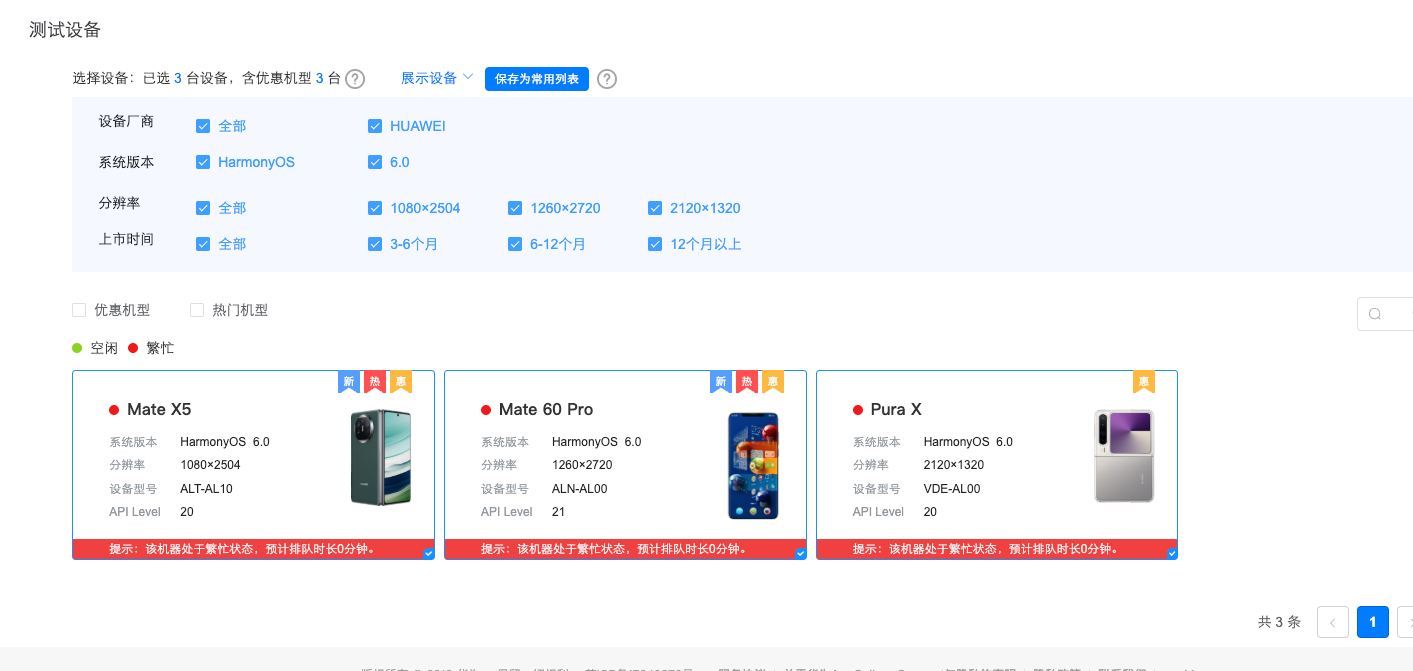Click busy warning banner on Pura X card
The height and width of the screenshot is (671, 1413).
(997, 549)
